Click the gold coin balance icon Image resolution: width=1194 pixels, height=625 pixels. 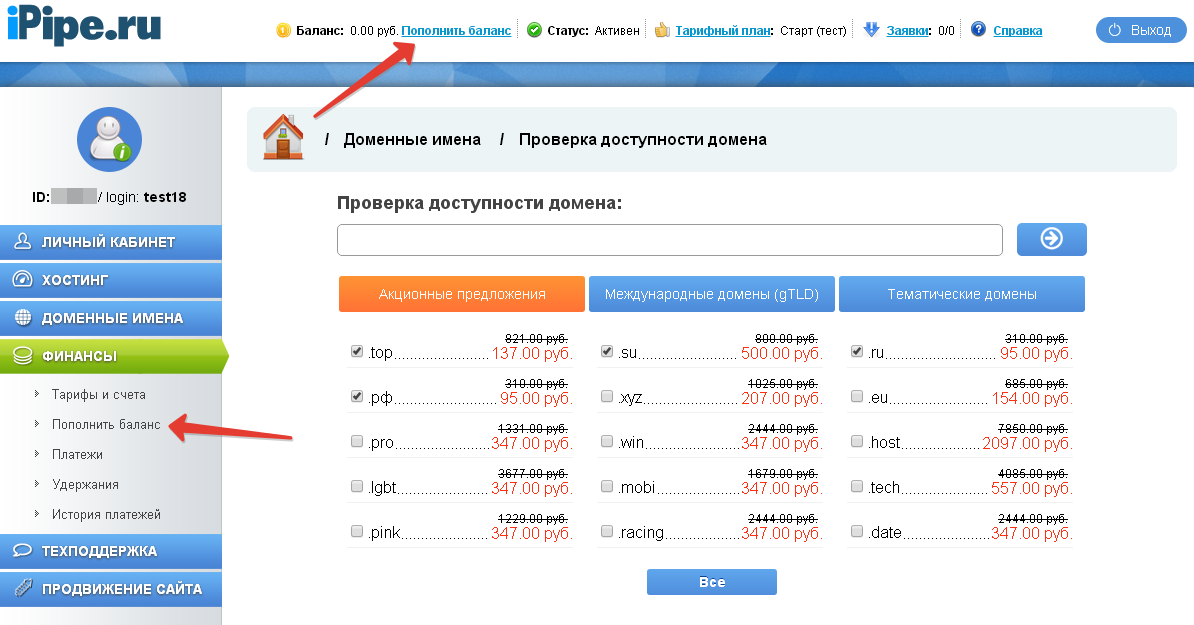tap(283, 30)
